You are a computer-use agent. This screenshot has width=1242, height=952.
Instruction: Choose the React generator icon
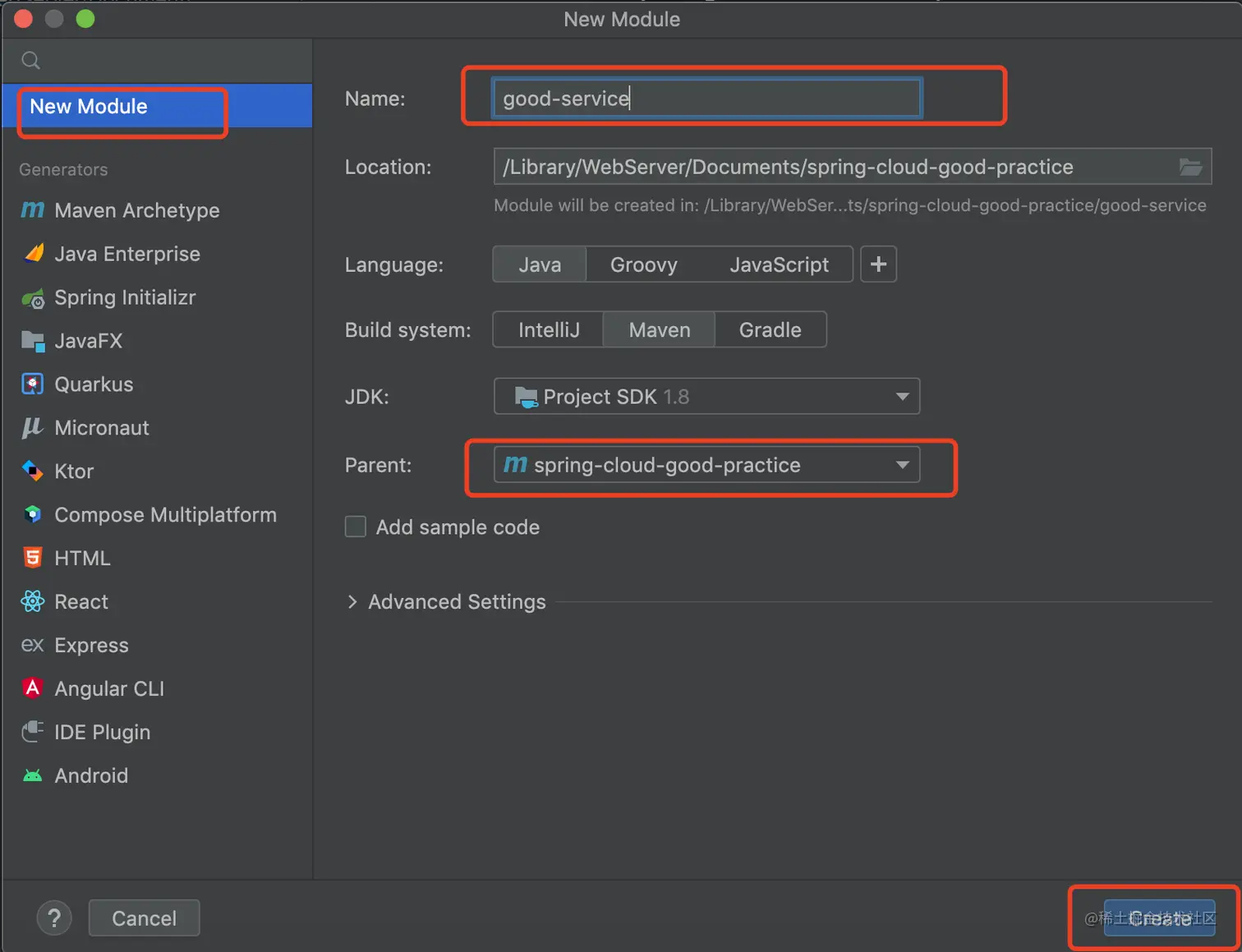32,602
